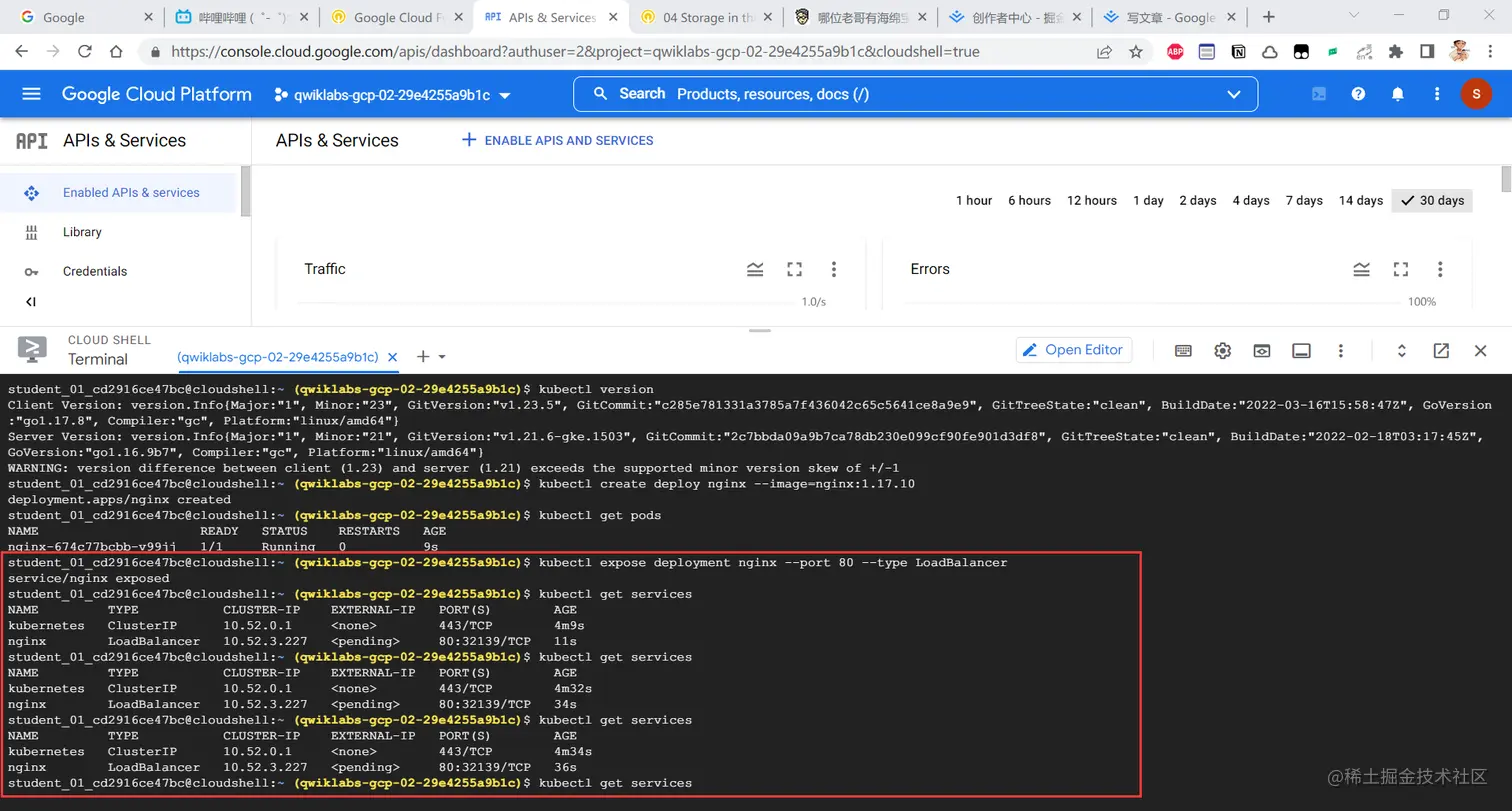
Task: Open the Cloud Shell three-dot more menu
Action: click(x=1340, y=350)
